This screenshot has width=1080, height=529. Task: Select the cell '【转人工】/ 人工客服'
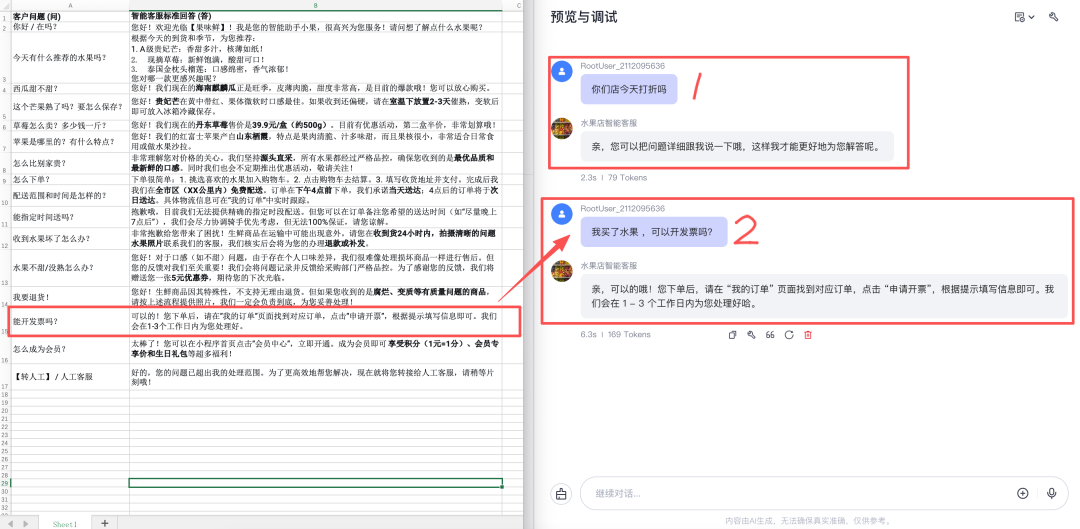coord(70,377)
